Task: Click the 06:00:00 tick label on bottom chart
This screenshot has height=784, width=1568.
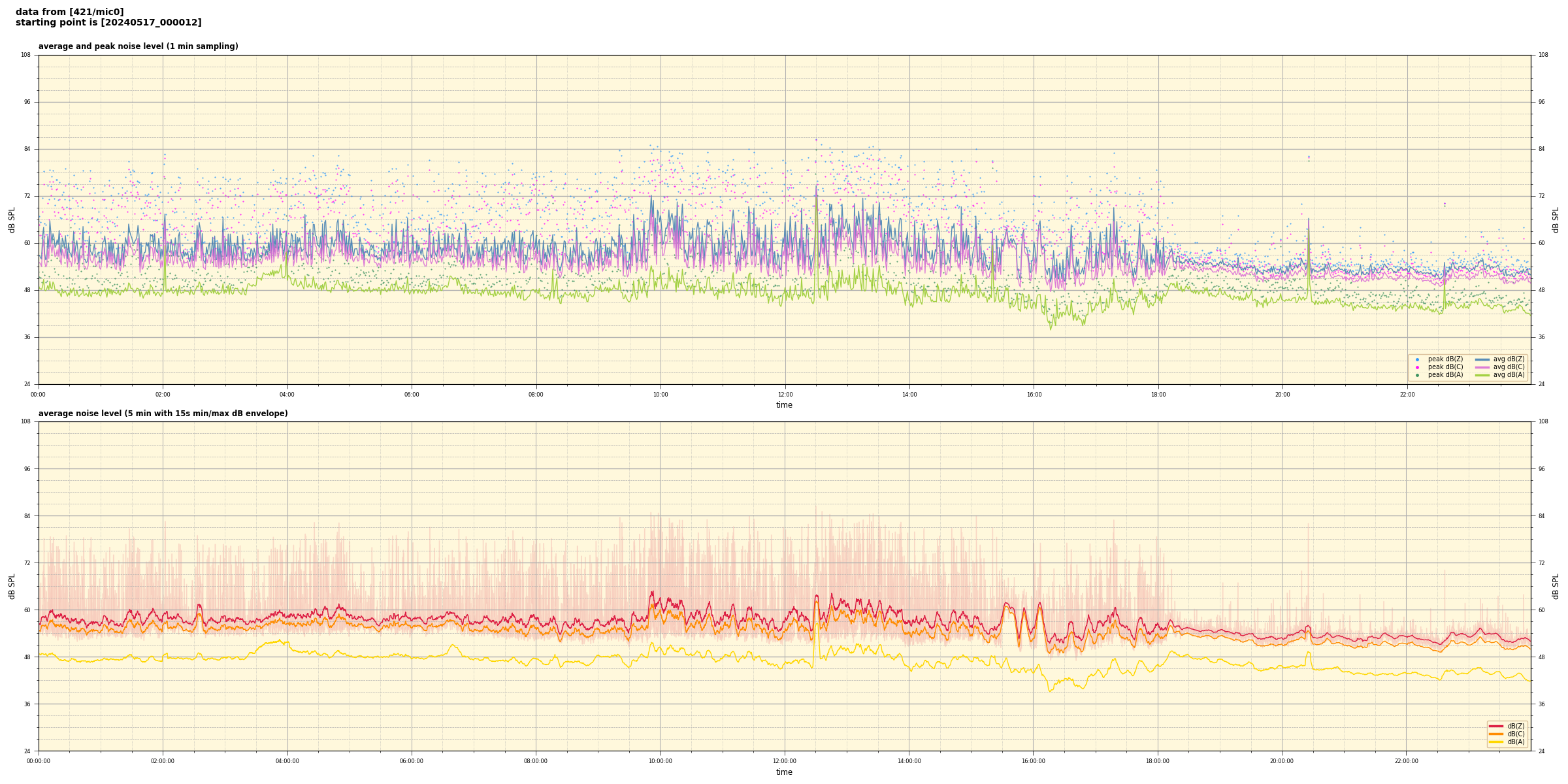Action: [x=412, y=761]
